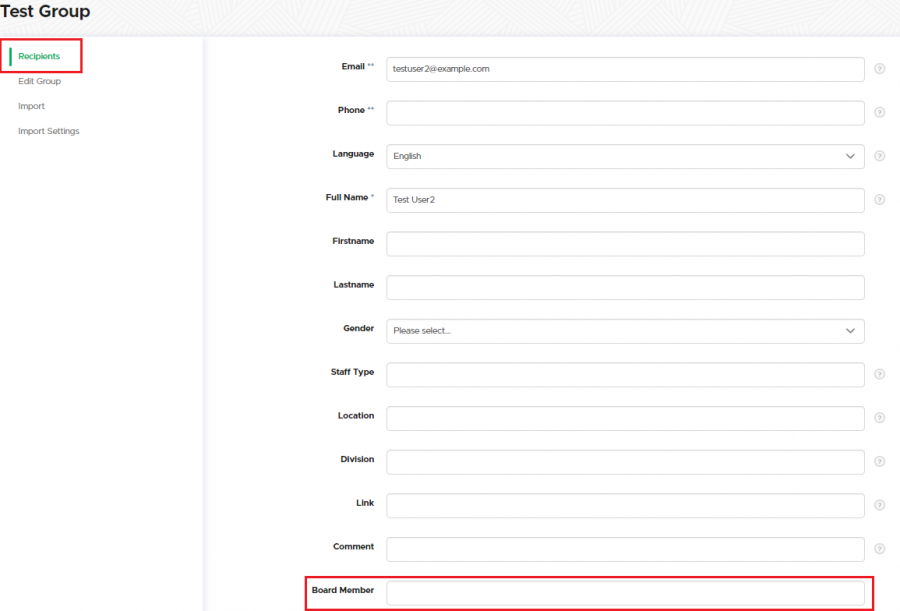900x611 pixels.
Task: Click the help icon beside Comment
Action: [x=880, y=549]
